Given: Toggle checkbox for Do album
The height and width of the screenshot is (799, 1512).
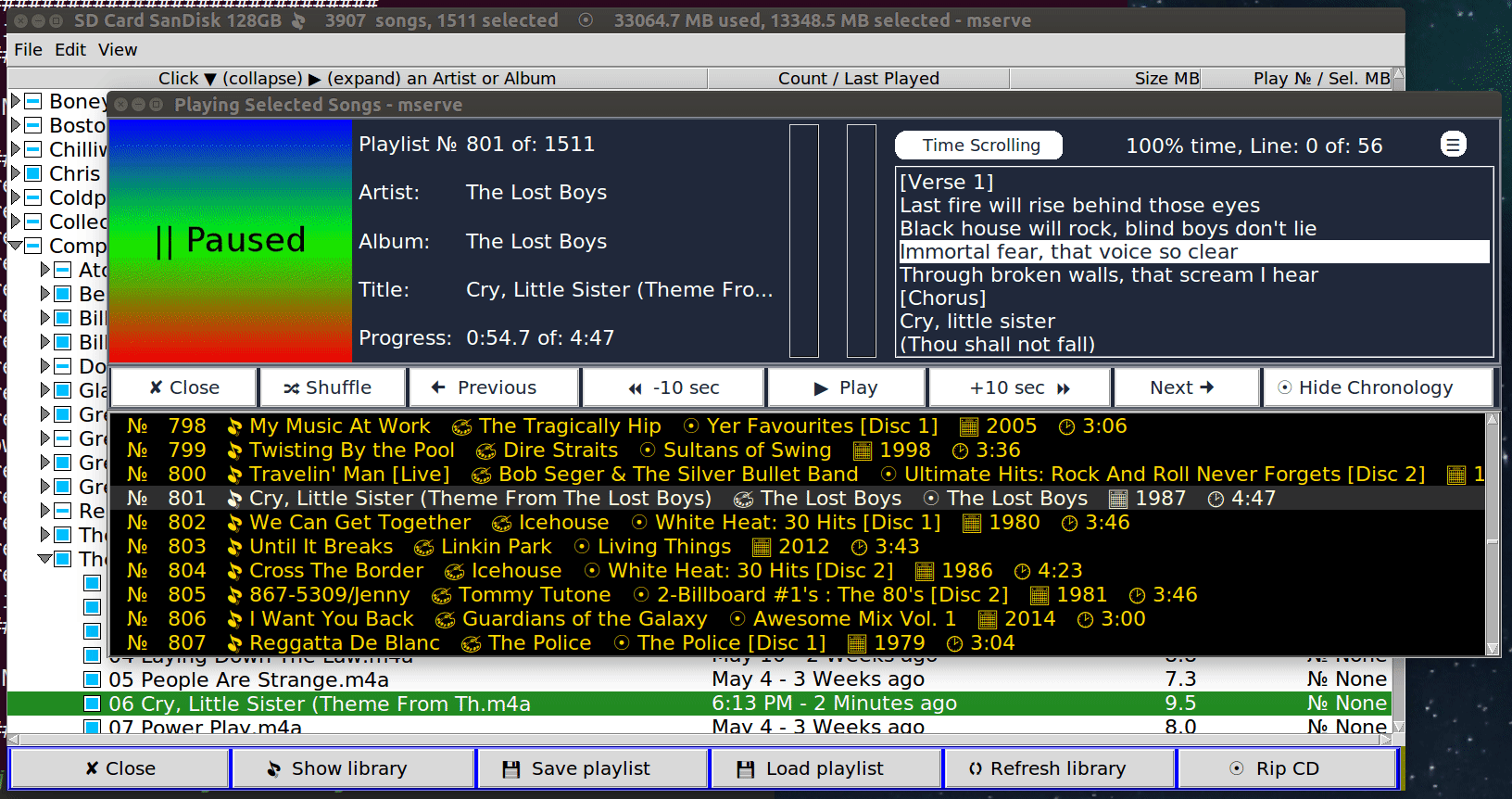Looking at the screenshot, I should pyautogui.click(x=63, y=366).
